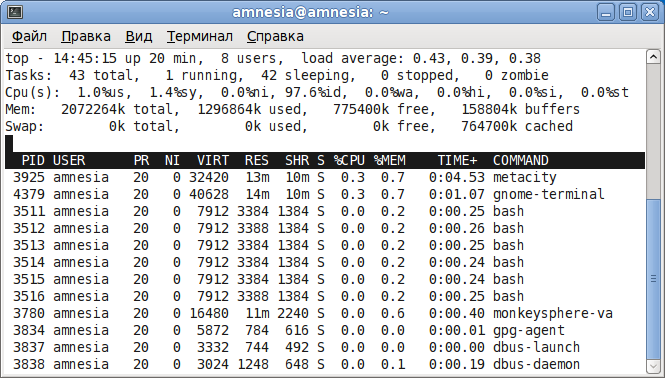Click VIRT value 40628

[209, 194]
